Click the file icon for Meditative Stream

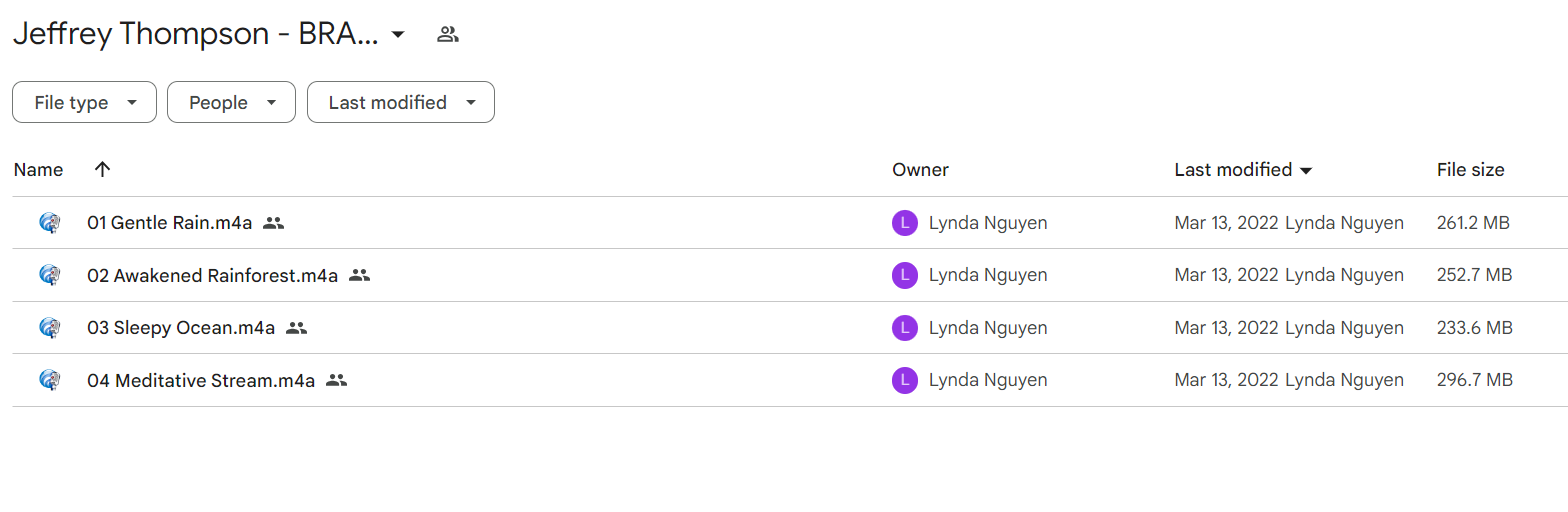point(50,380)
